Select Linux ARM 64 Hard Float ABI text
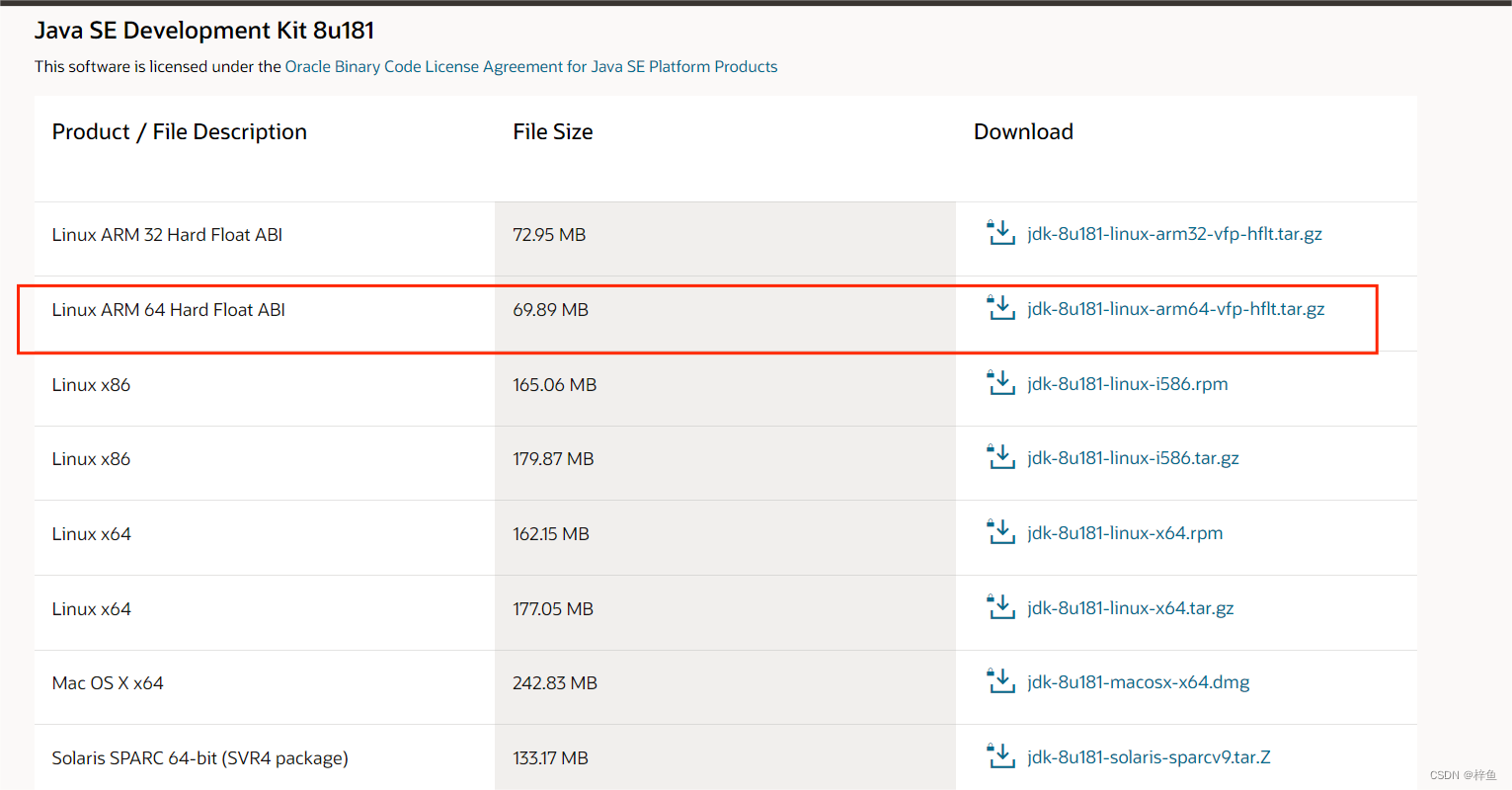This screenshot has height=790, width=1512. point(169,310)
